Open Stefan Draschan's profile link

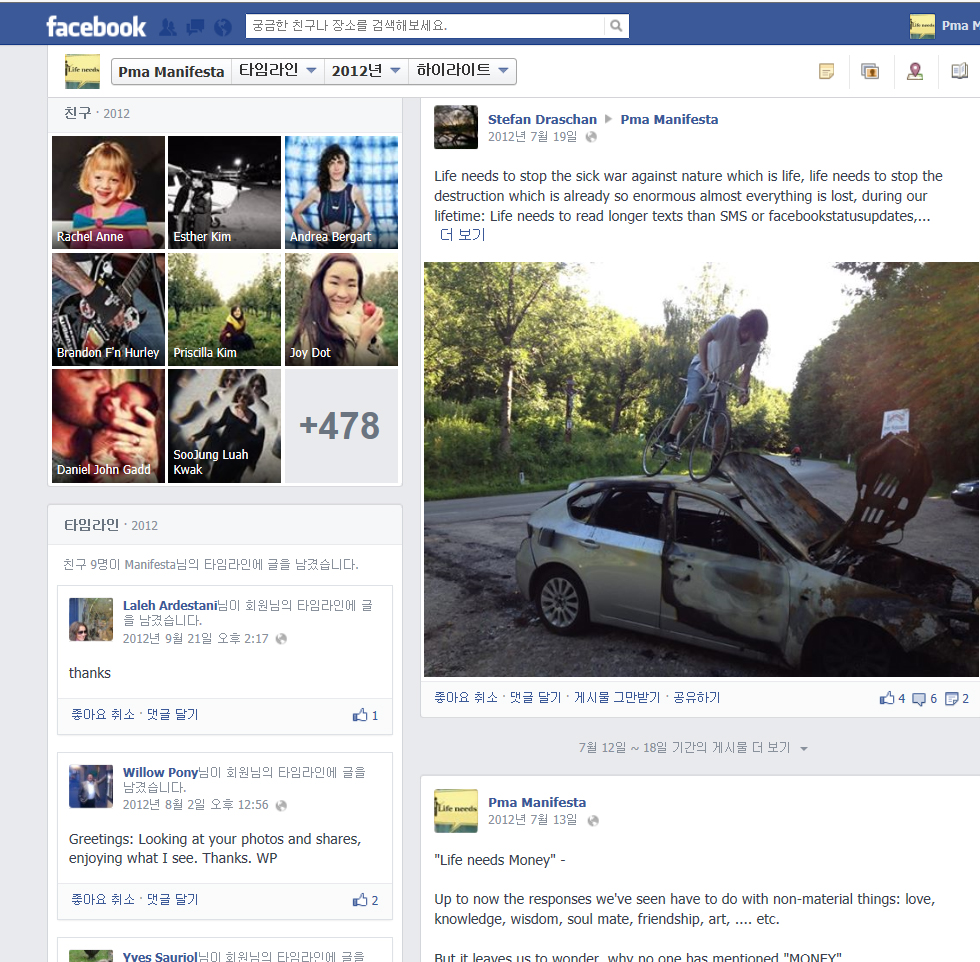click(x=542, y=119)
